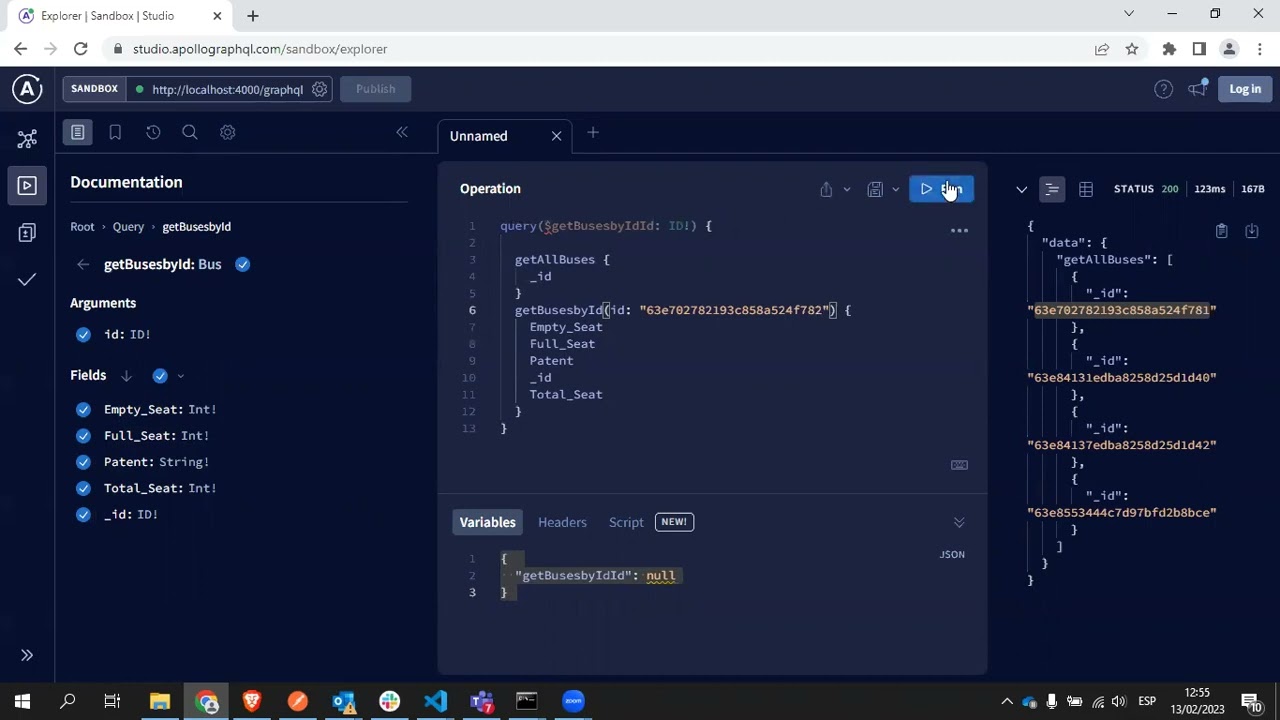Click the JSON label in variables panel
Image resolution: width=1280 pixels, height=720 pixels.
tap(952, 554)
